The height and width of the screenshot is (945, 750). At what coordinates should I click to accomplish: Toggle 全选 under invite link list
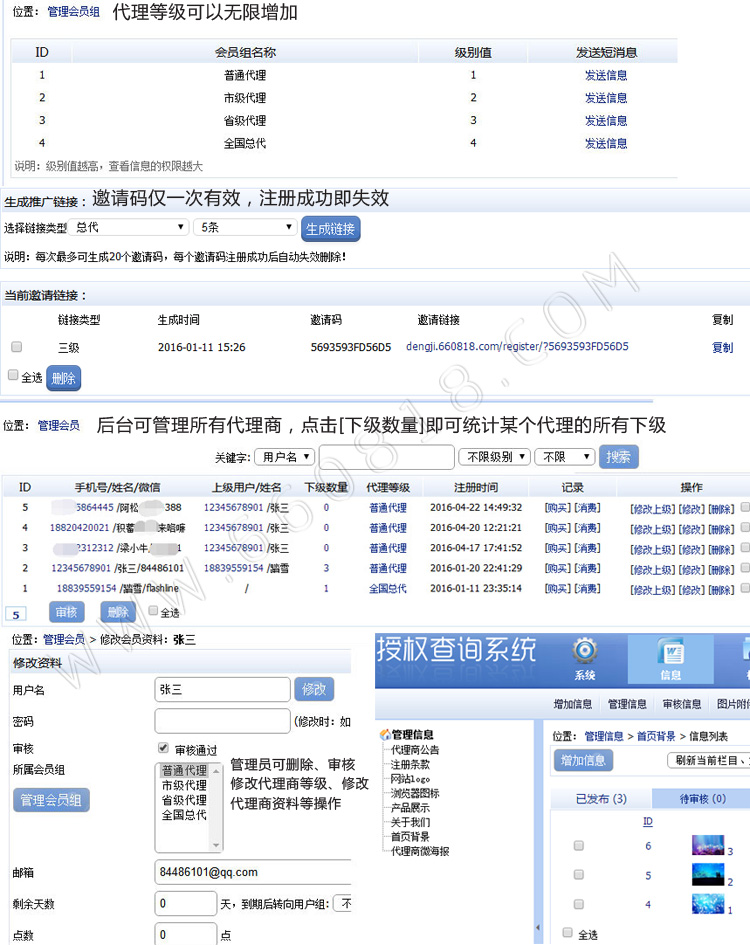13,375
